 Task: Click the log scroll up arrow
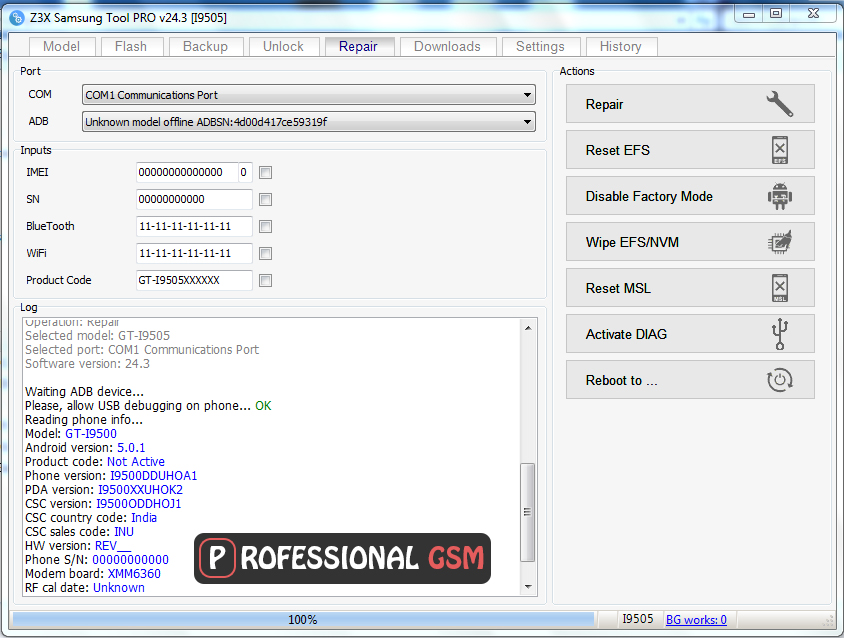528,328
